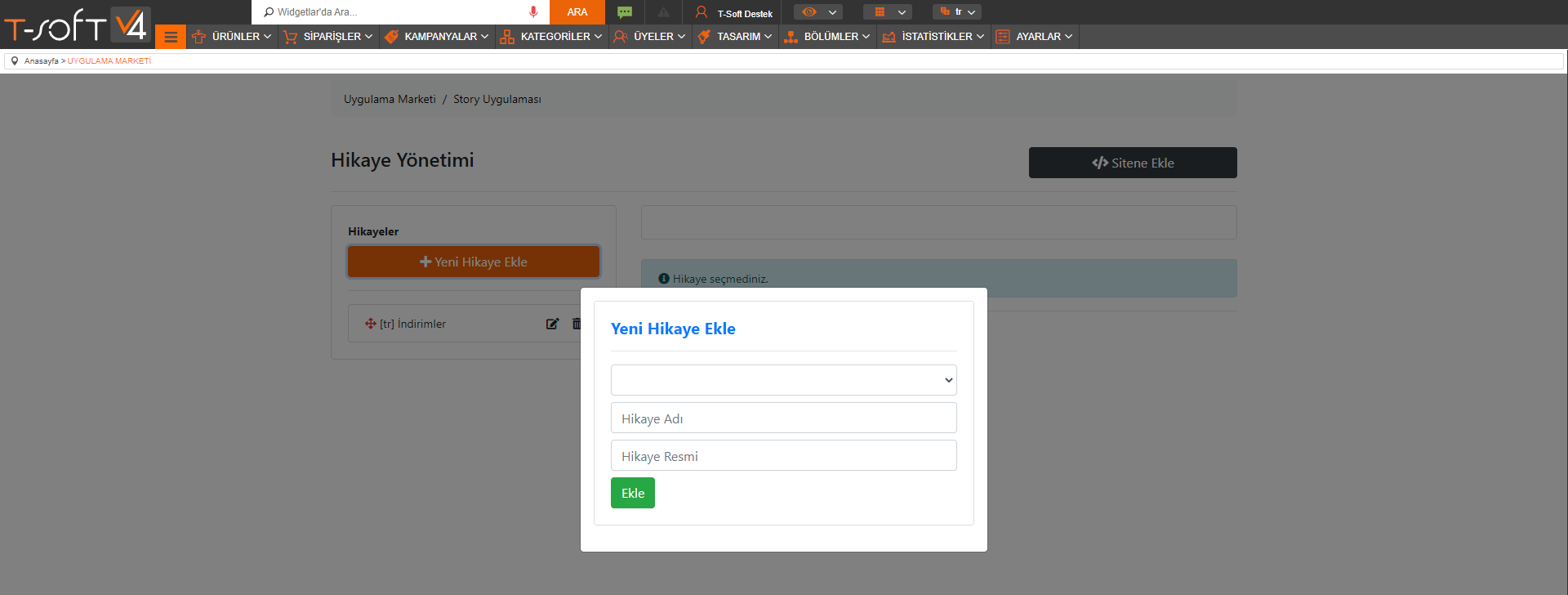Open the TASARIM menu
Image resolution: width=1568 pixels, height=595 pixels.
[735, 37]
